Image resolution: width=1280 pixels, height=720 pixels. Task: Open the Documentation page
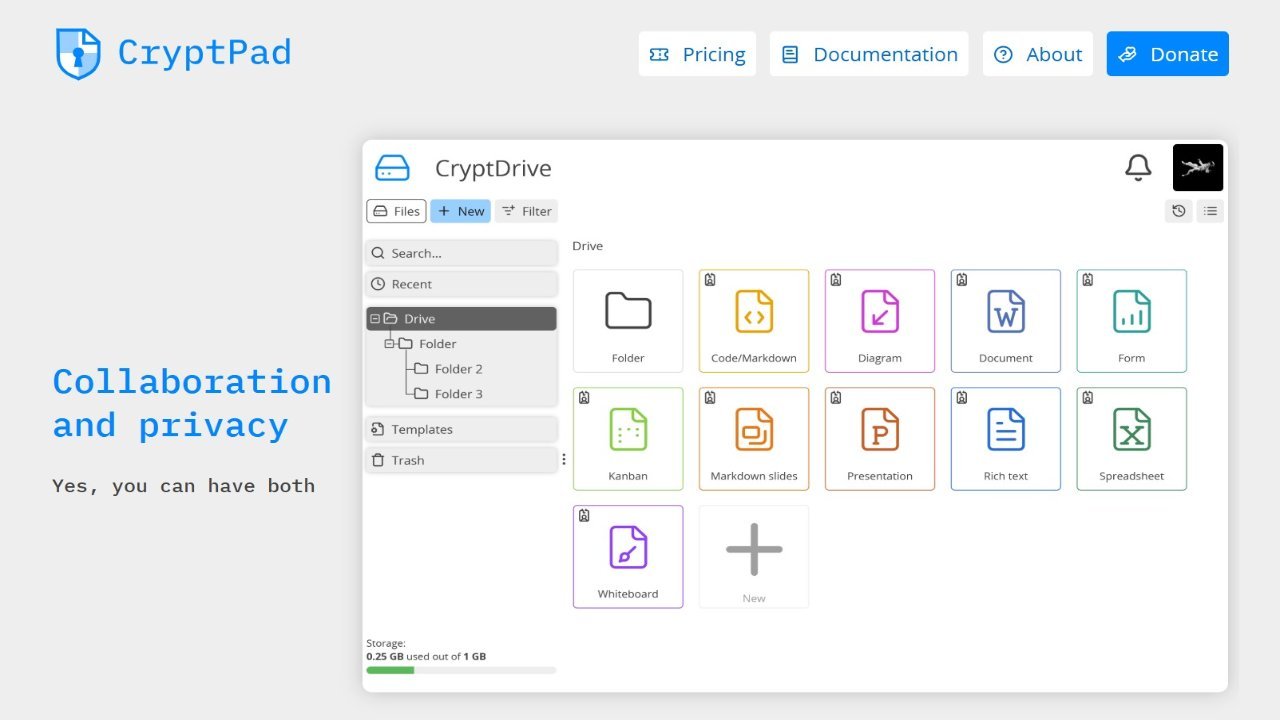(x=869, y=54)
